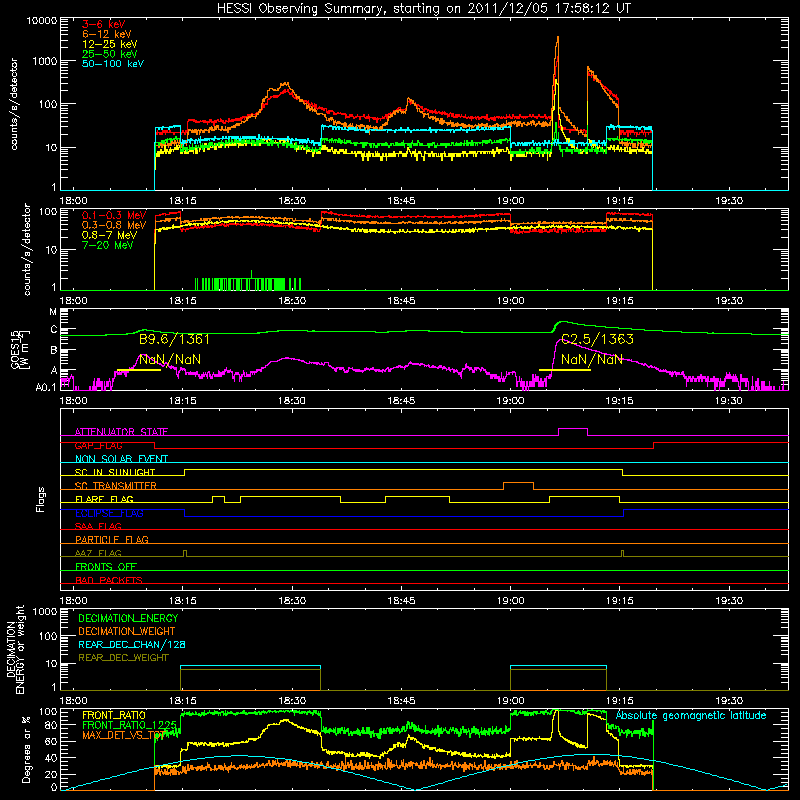Viewport: 800px width, 800px height.
Task: Click the MAX_DET_VS_TOT legend entry
Action: click(x=123, y=735)
